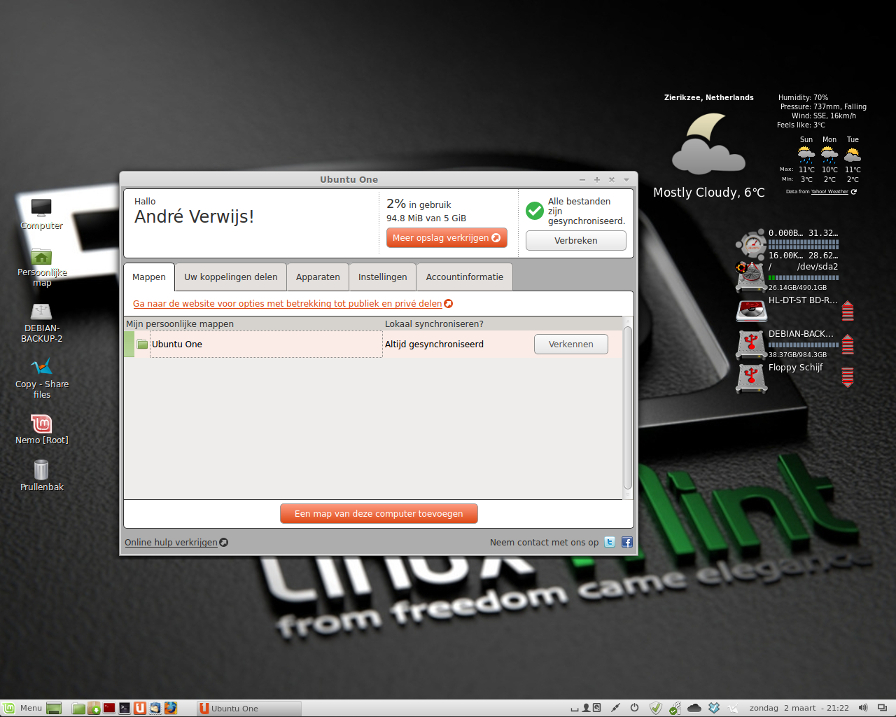Click the Verbreken button
Image resolution: width=896 pixels, height=717 pixels.
(576, 241)
